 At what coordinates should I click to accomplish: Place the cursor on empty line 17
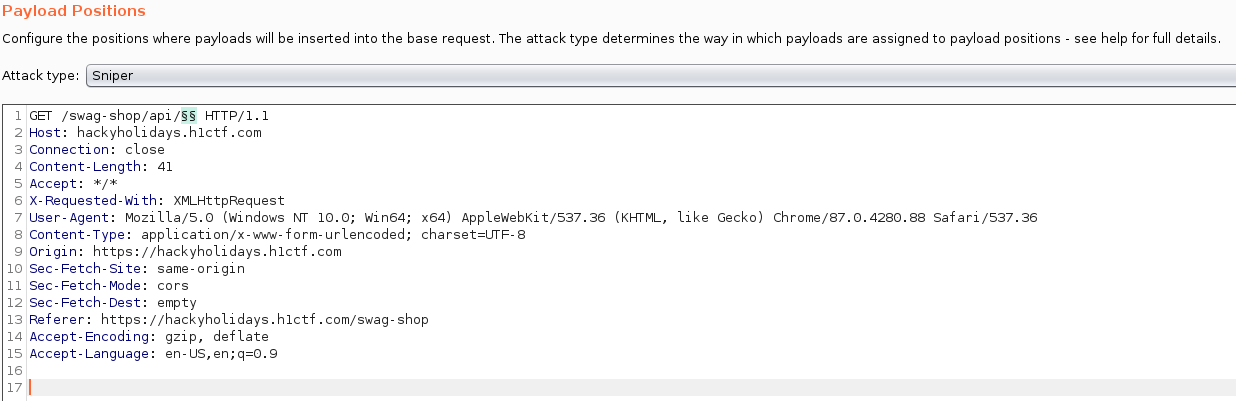click(630, 387)
